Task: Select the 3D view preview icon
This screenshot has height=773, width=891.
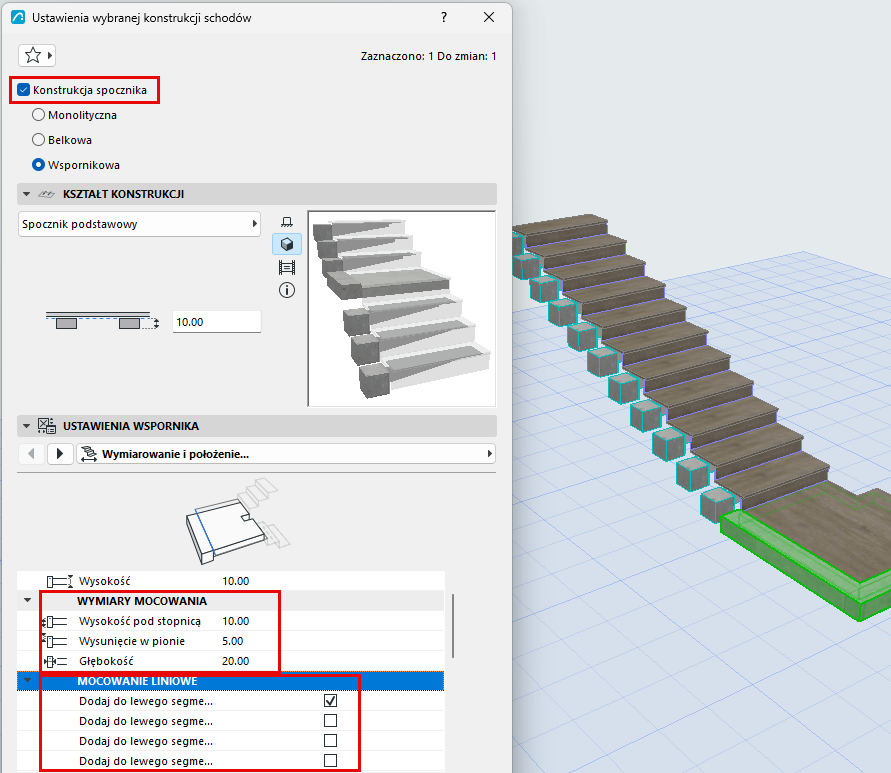Action: click(287, 244)
